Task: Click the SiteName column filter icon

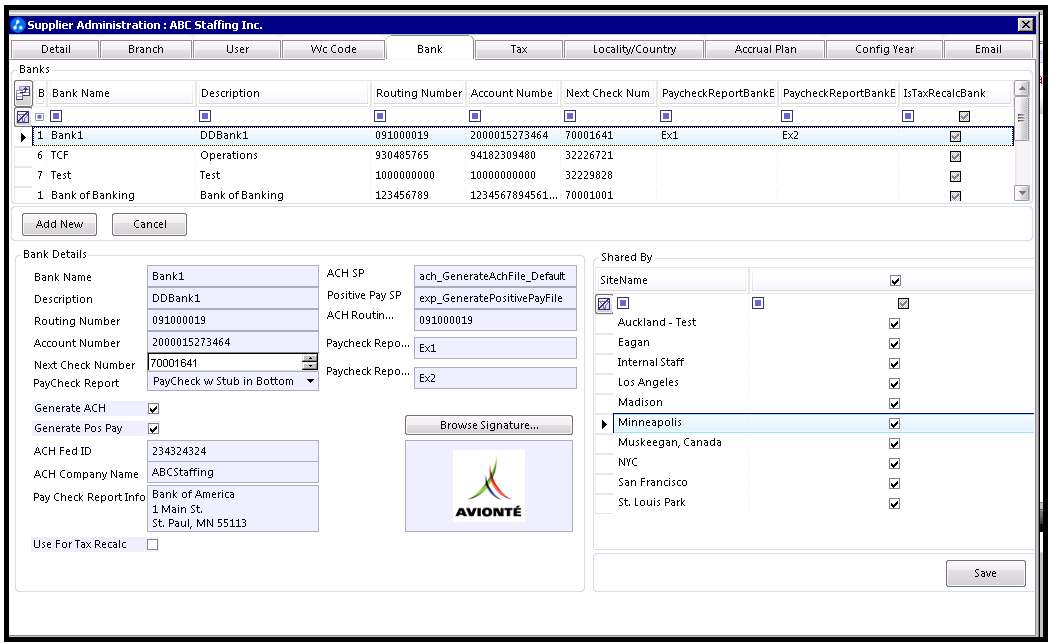Action: (x=623, y=303)
